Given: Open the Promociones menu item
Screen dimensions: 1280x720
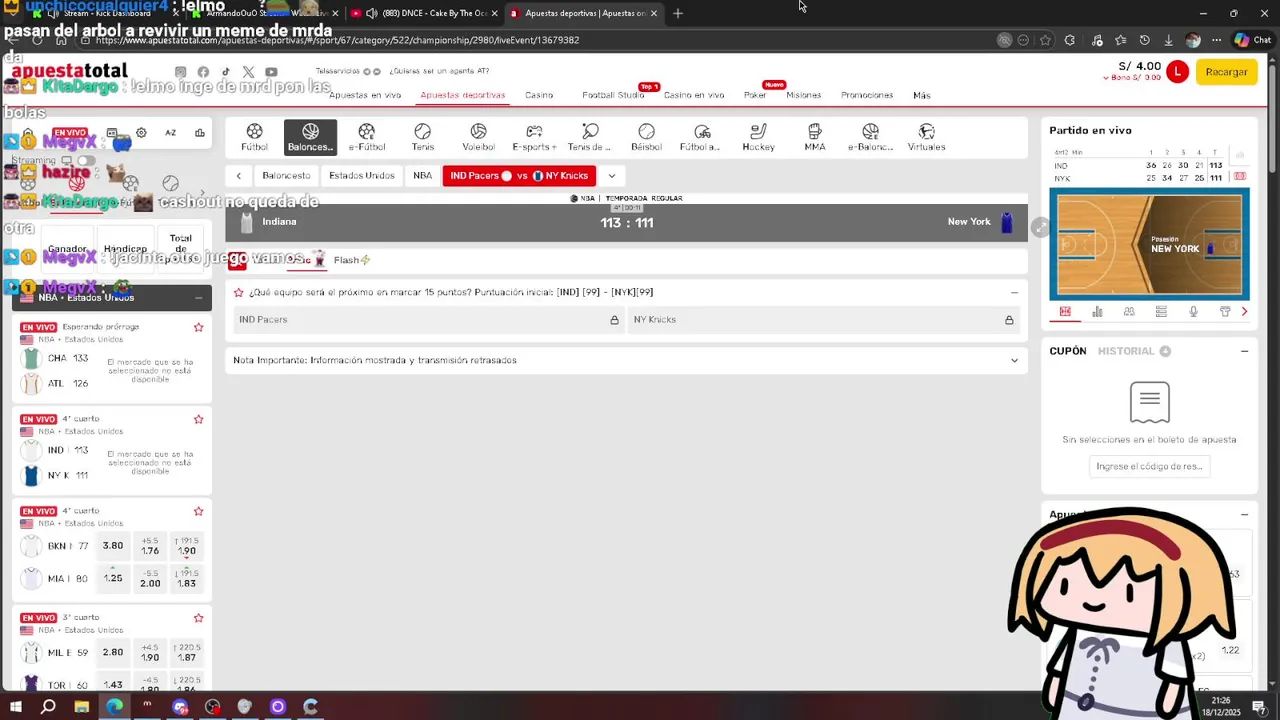Looking at the screenshot, I should click(x=867, y=95).
